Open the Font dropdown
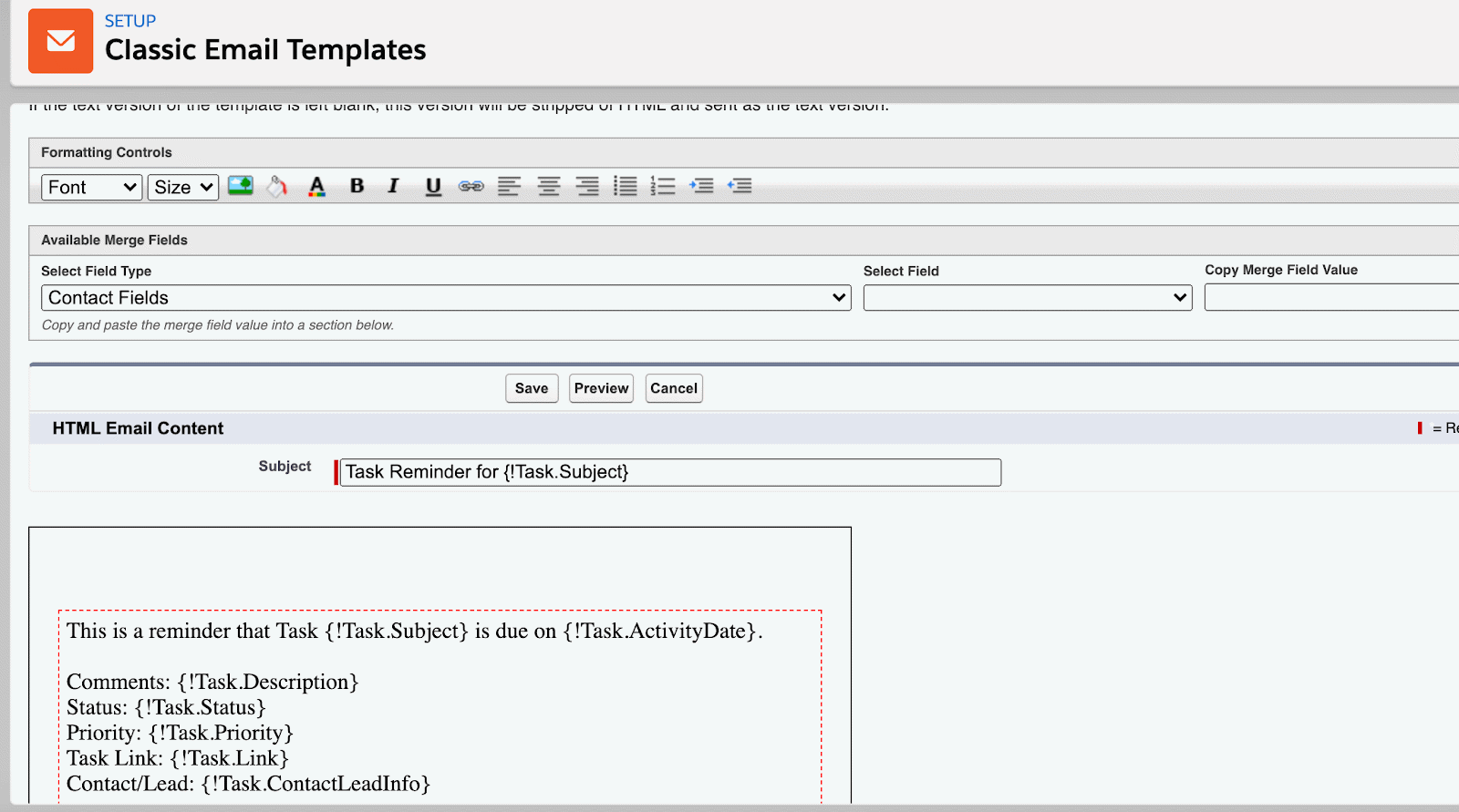The width and height of the screenshot is (1459, 812). pos(92,187)
